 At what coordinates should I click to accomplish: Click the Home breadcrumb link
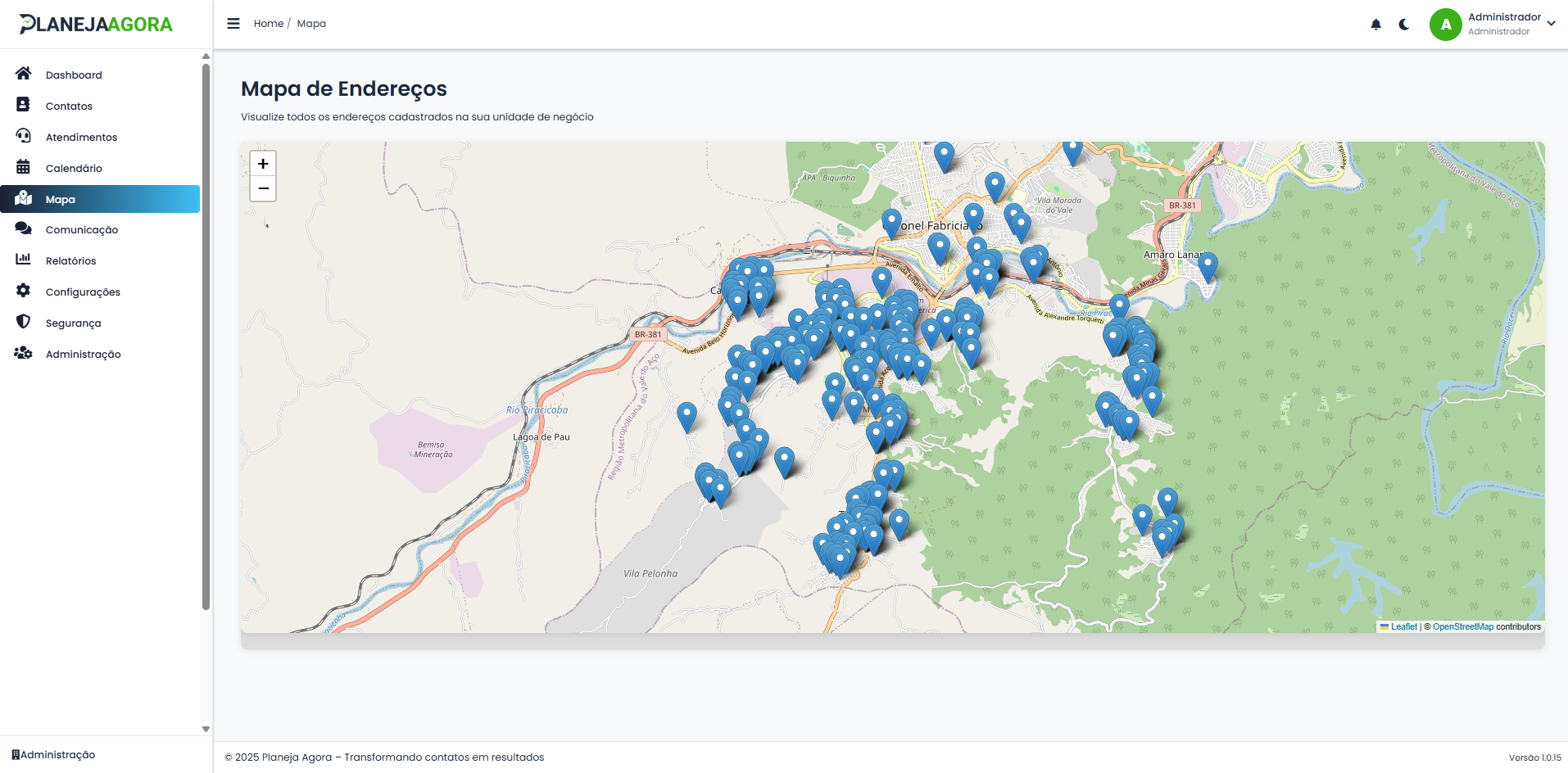[x=268, y=24]
